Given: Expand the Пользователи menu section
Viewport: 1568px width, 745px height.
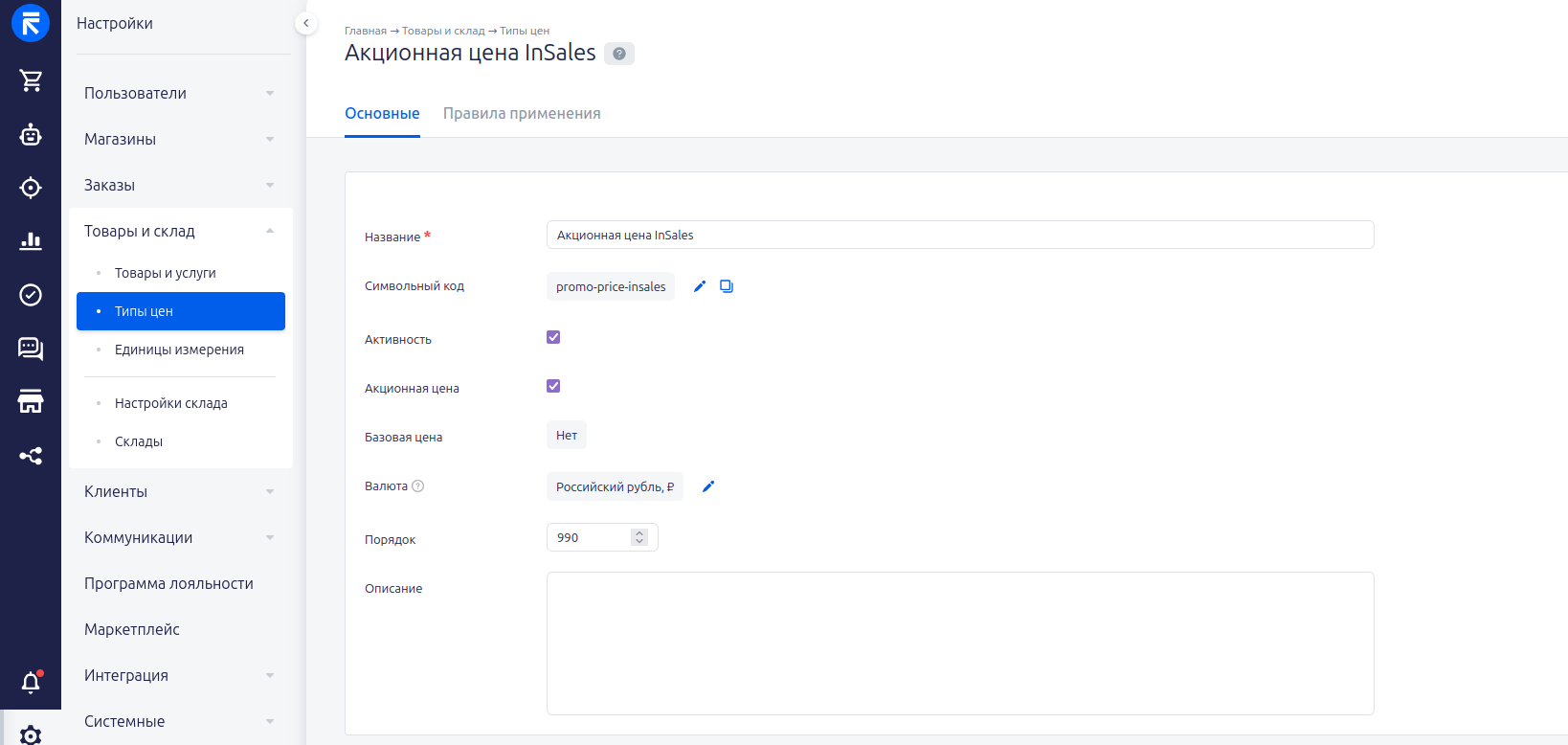Looking at the screenshot, I should (x=179, y=93).
